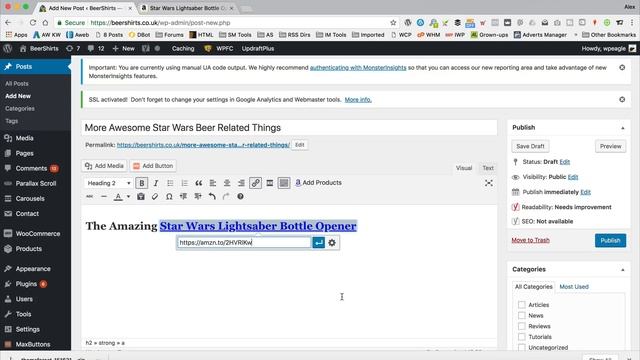Toggle the toolbar kitchen sink
Viewport: 640px width, 360px height.
coord(284,183)
